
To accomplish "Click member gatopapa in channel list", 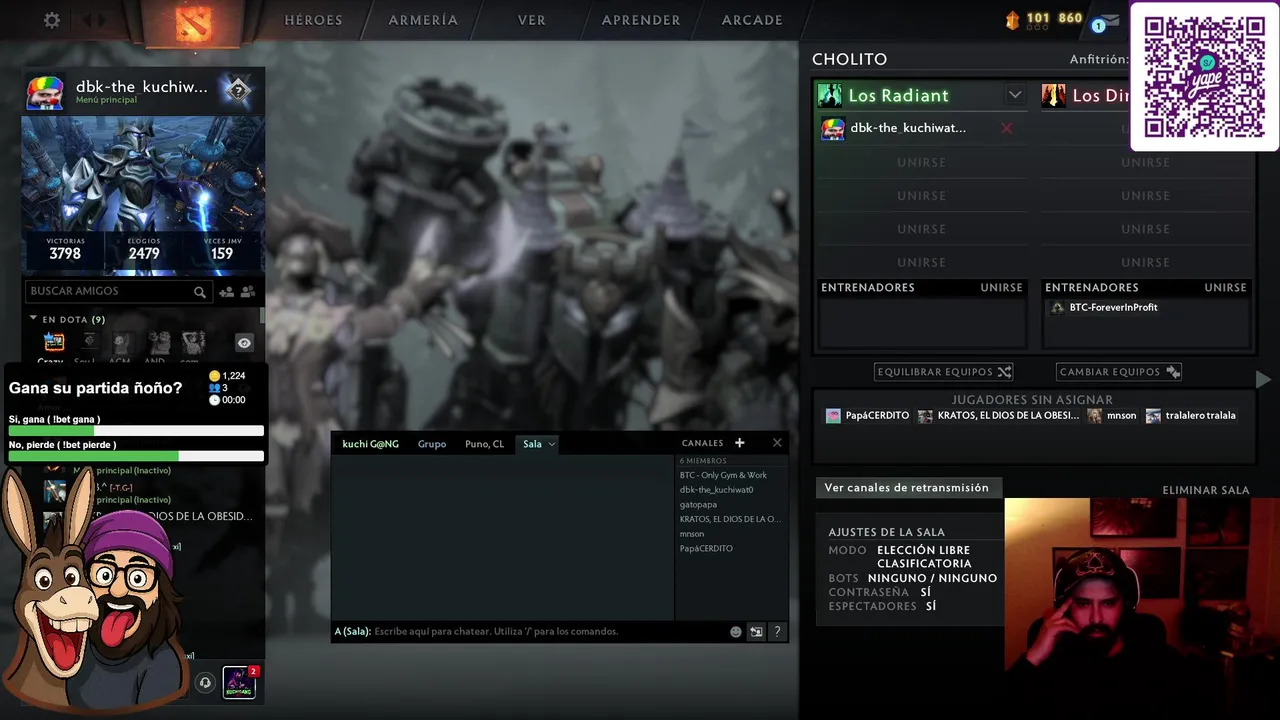I will click(698, 505).
